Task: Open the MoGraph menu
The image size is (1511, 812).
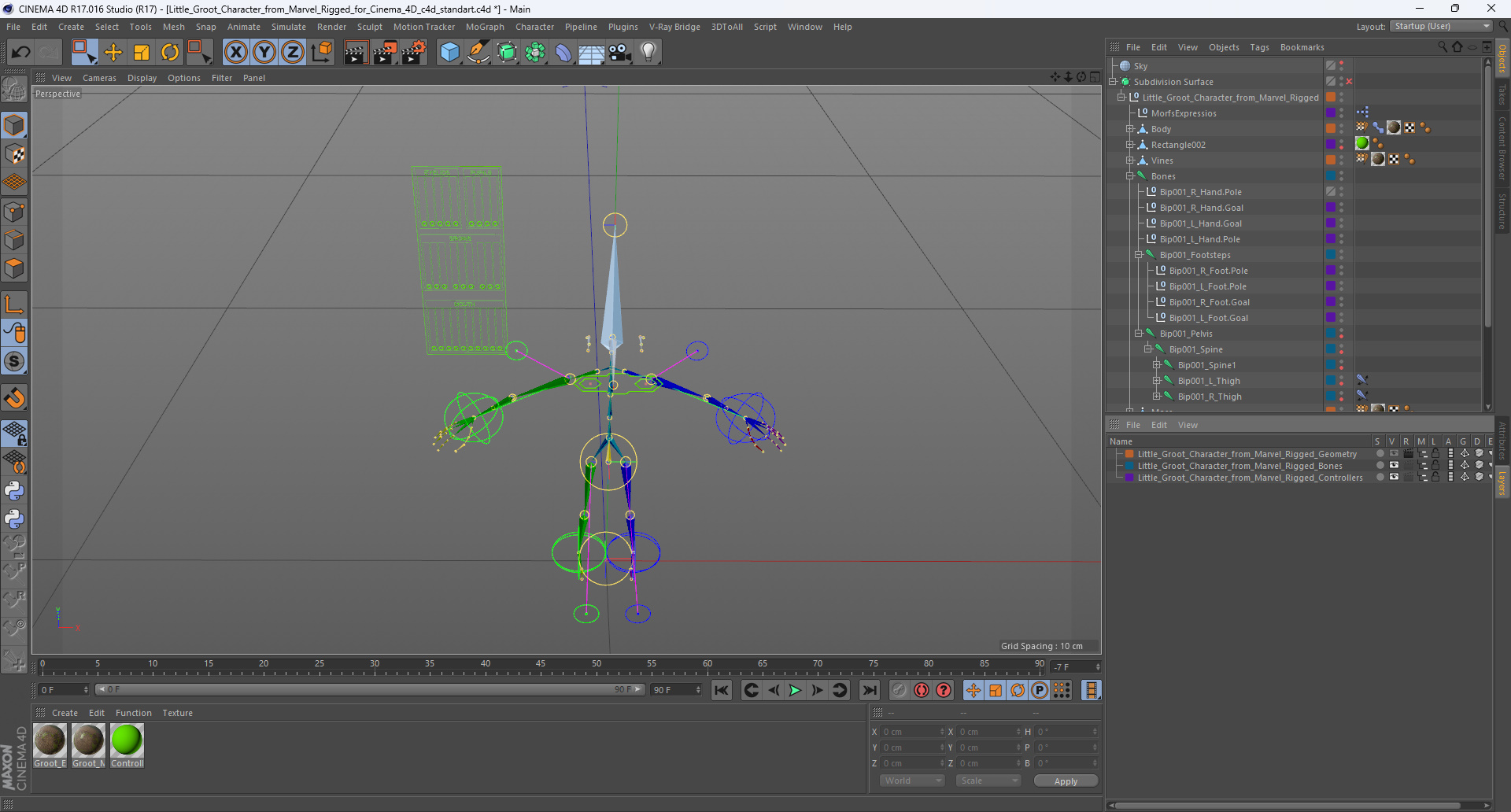Action: [x=485, y=27]
